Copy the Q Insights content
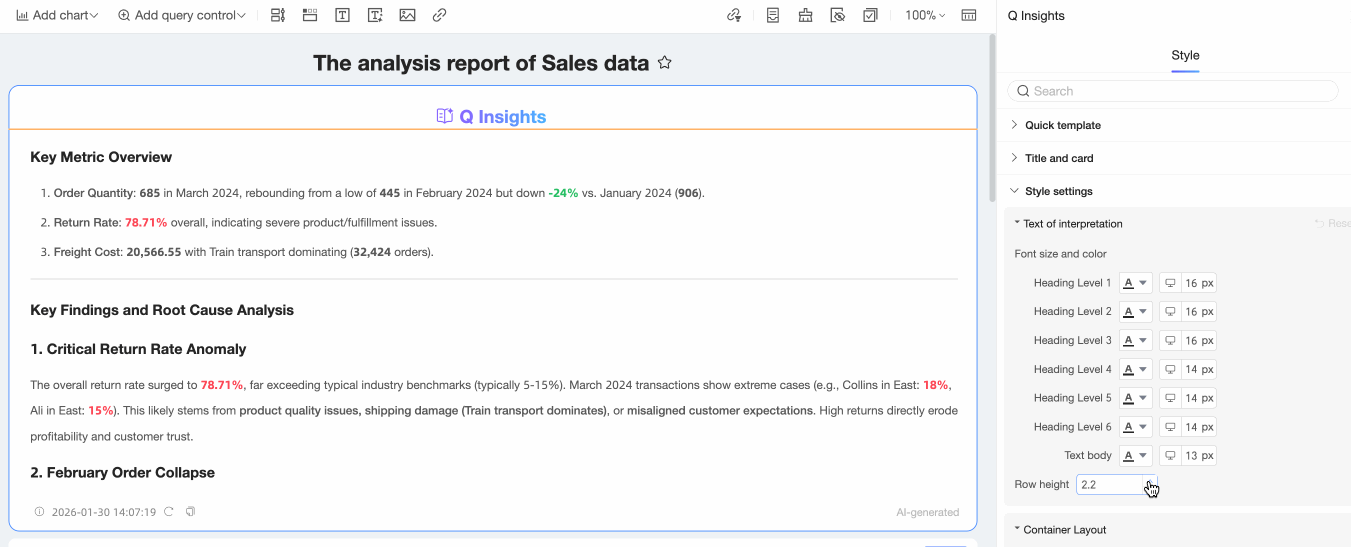 point(190,512)
